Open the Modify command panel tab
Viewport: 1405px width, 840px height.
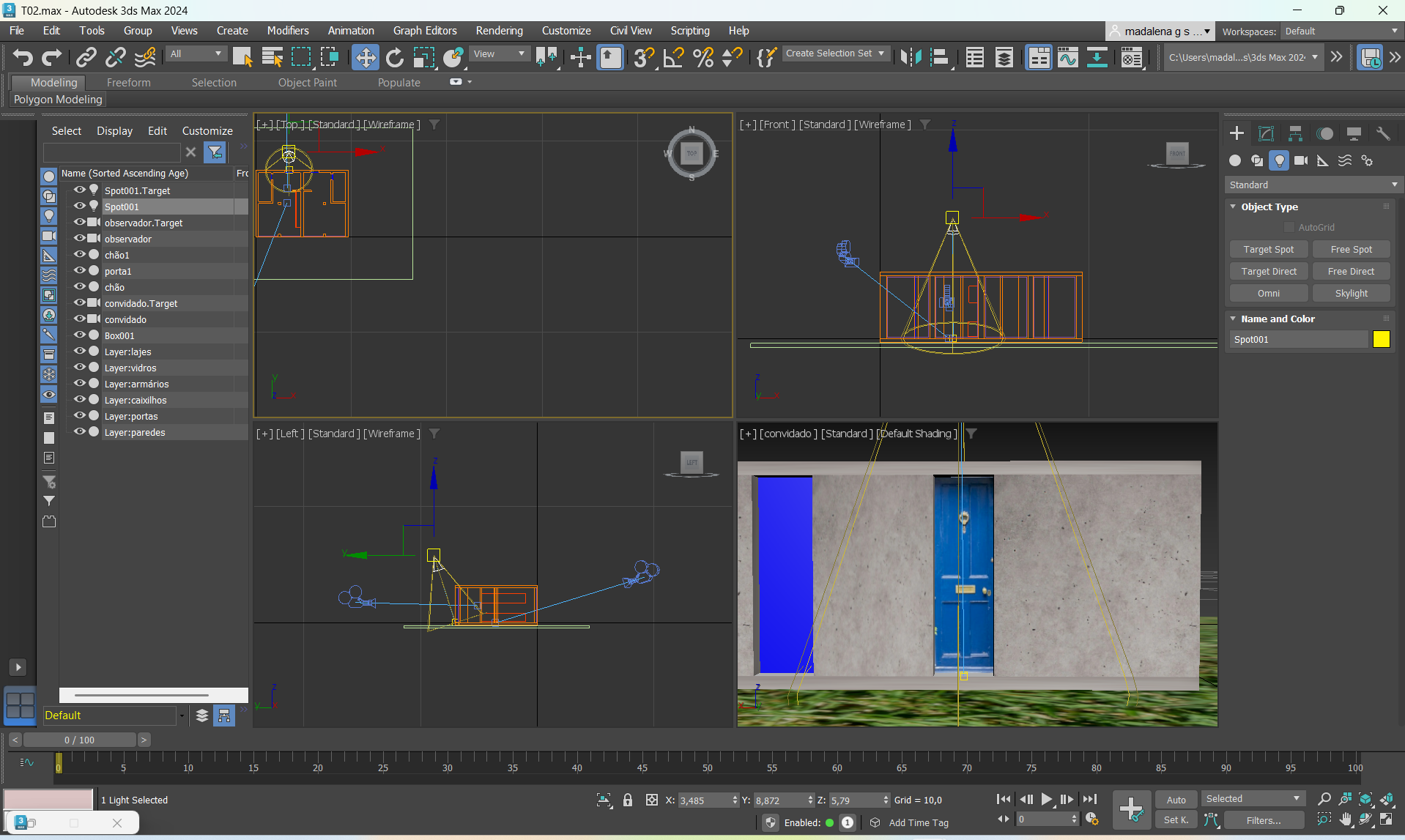1266,133
